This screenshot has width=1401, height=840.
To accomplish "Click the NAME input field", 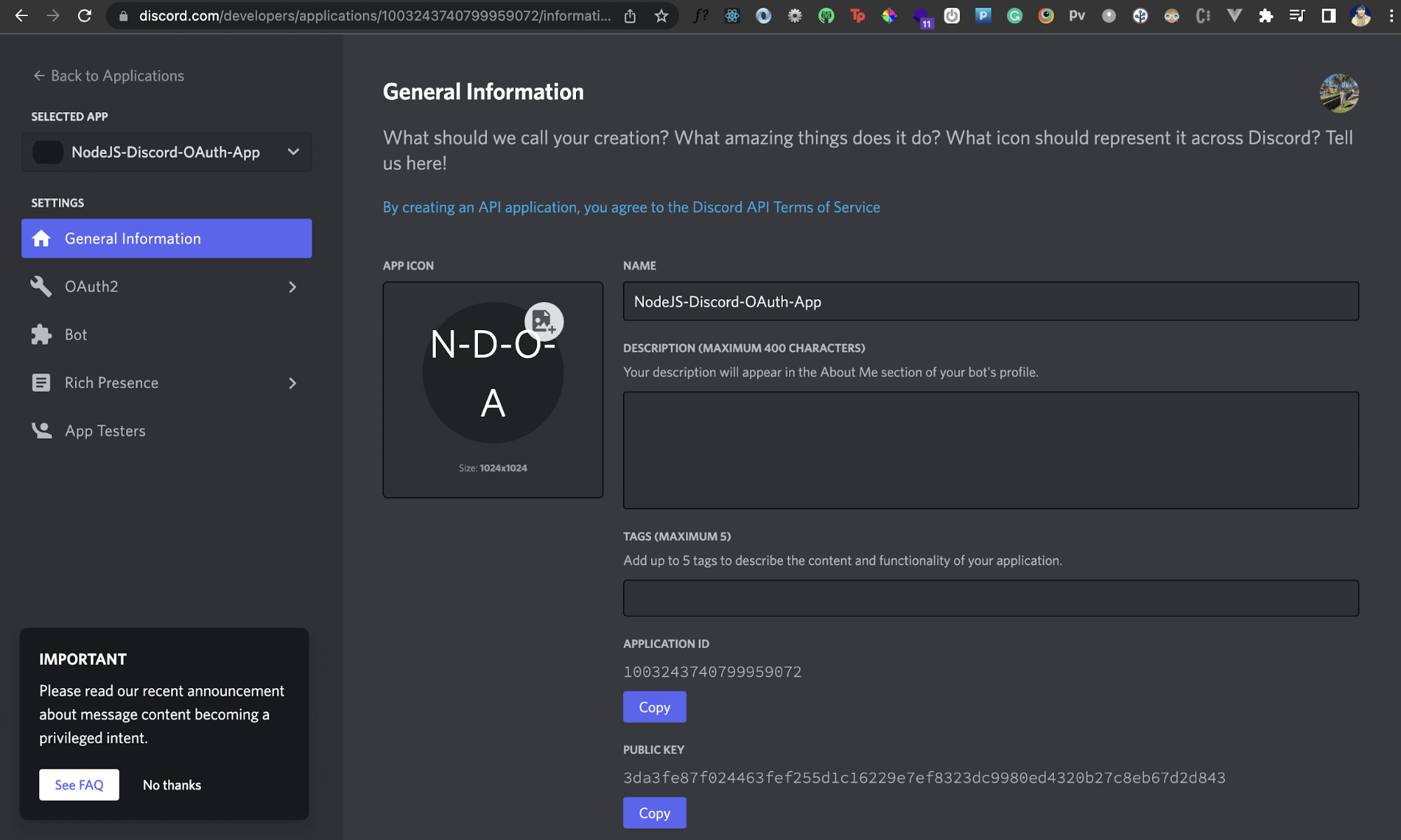I will tap(991, 300).
